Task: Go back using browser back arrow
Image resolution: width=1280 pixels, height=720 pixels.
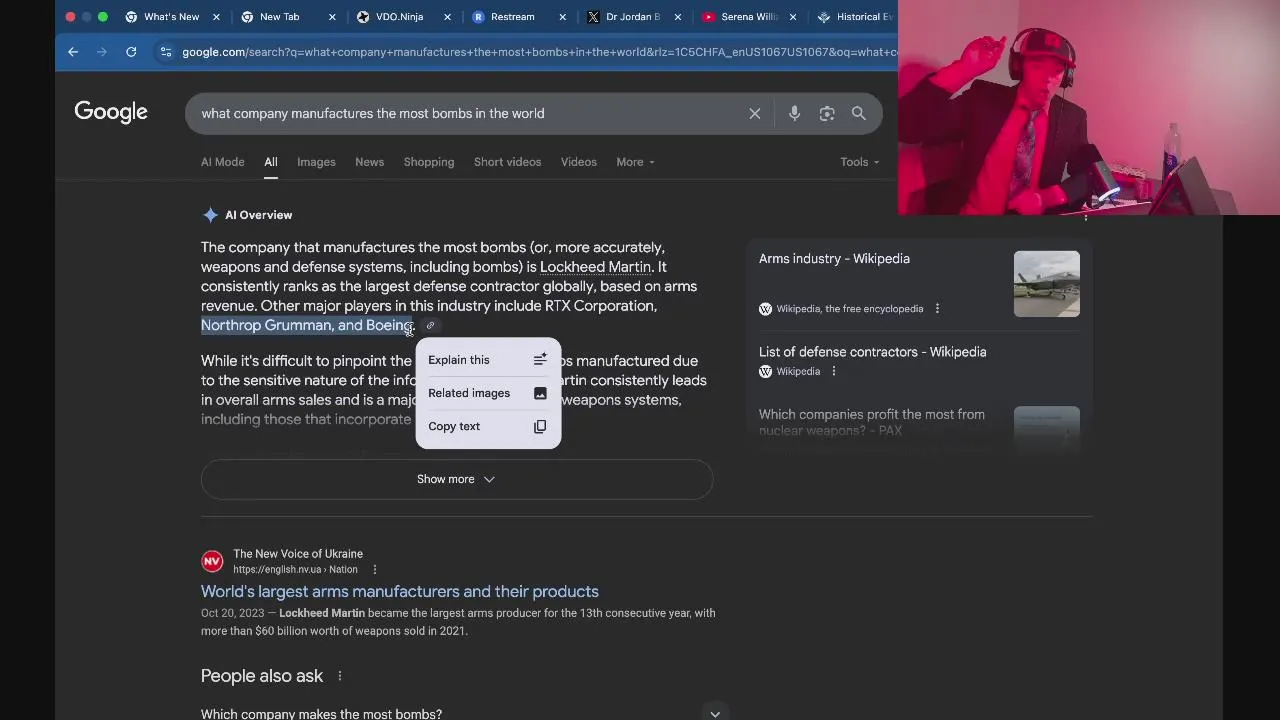Action: [x=73, y=52]
